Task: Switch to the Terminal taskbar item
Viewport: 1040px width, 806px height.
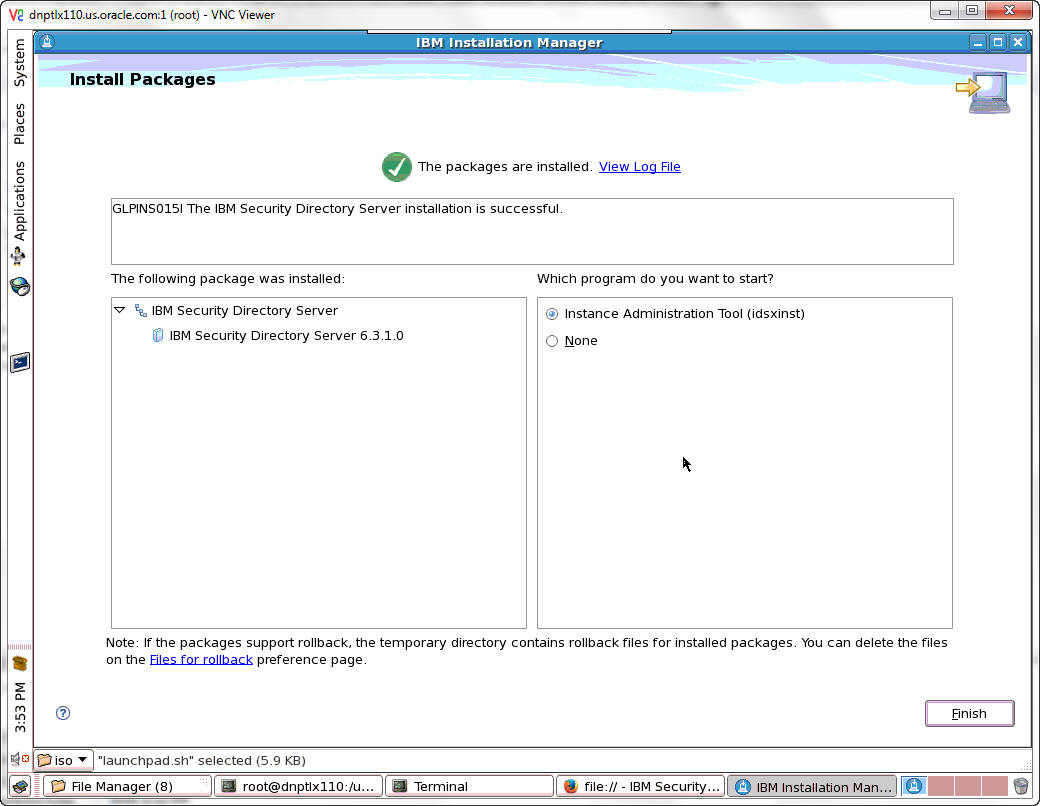Action: (x=470, y=787)
